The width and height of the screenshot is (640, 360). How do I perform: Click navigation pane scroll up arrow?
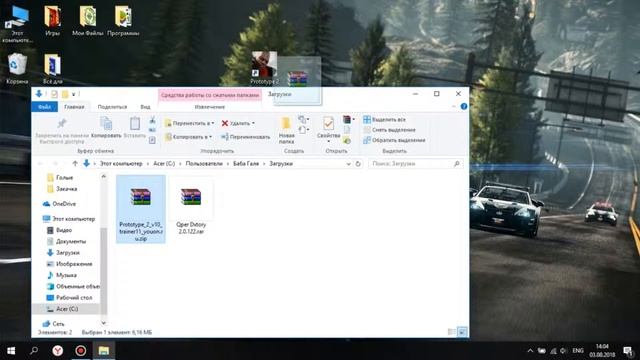[103, 176]
